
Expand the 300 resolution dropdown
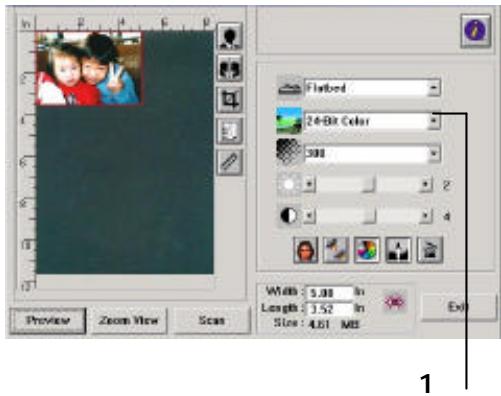(434, 153)
